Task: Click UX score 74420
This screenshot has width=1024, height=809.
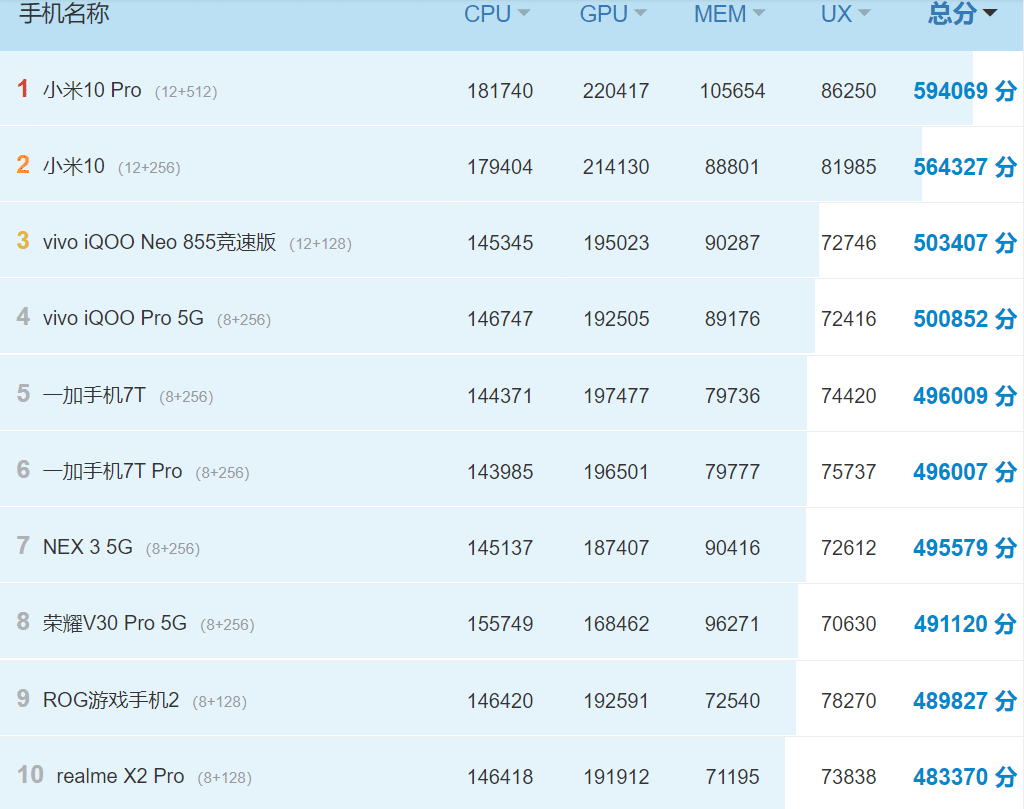Action: click(x=848, y=396)
